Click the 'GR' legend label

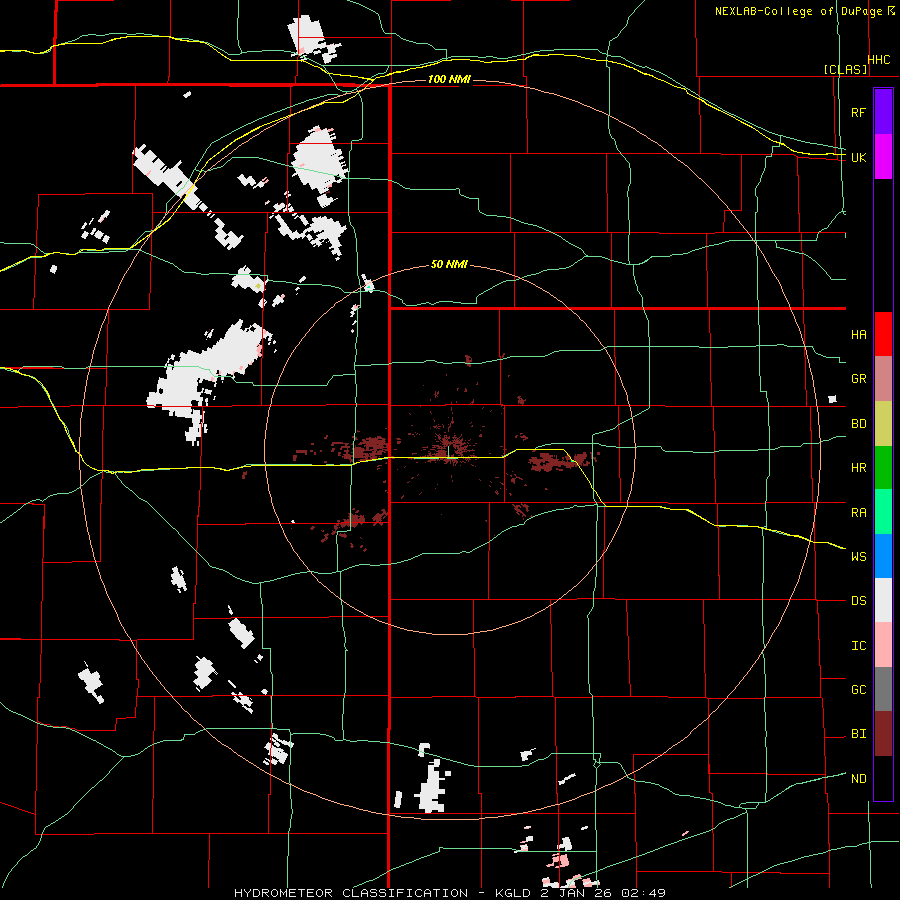click(x=858, y=379)
